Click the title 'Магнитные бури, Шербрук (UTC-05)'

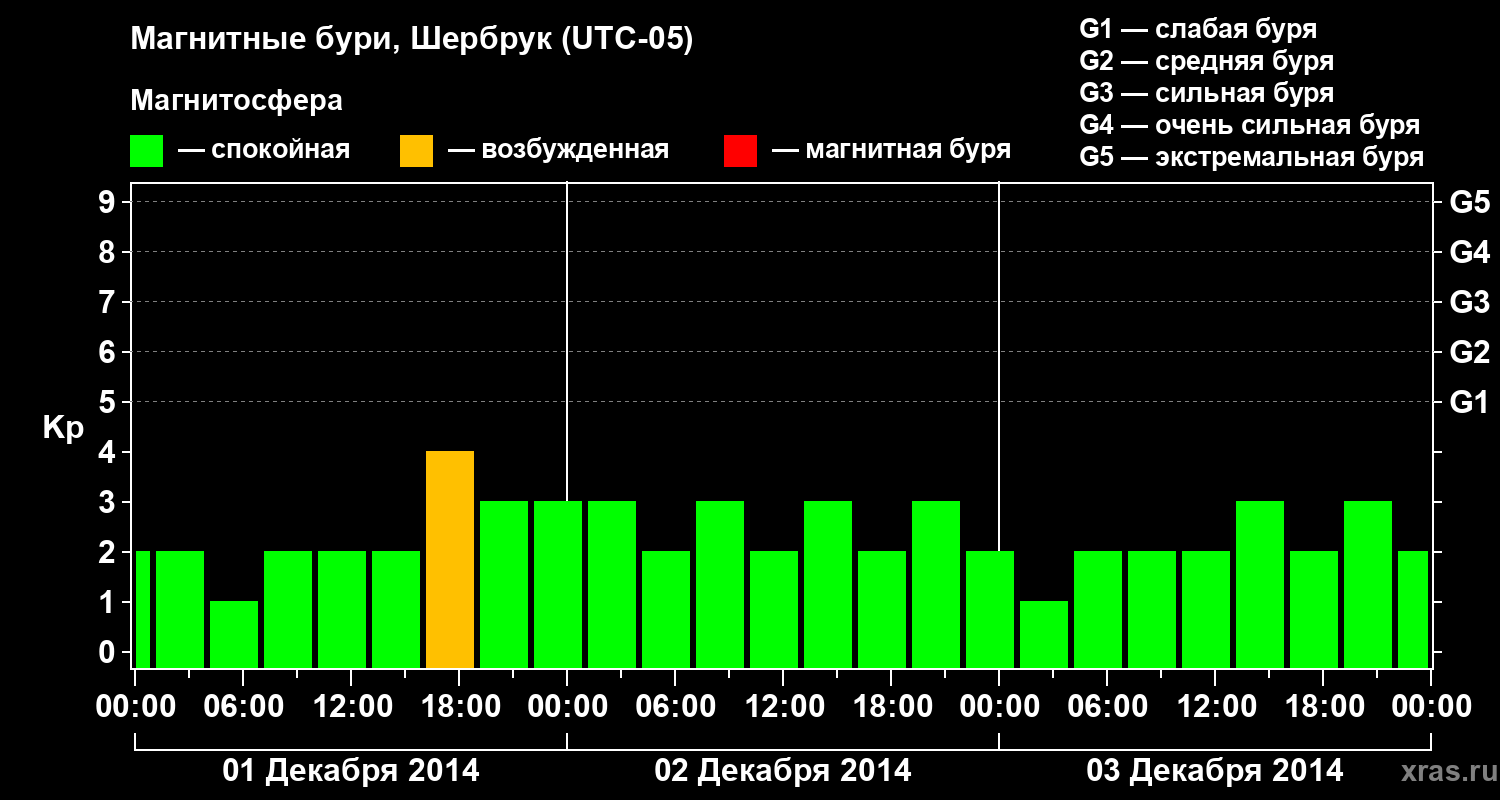tap(411, 41)
